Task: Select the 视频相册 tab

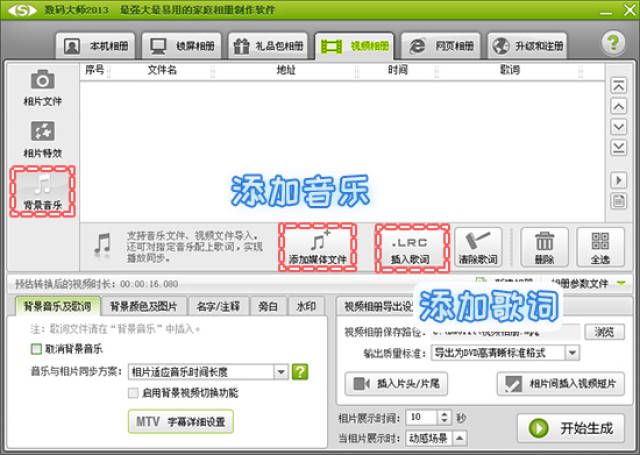Action: click(354, 46)
